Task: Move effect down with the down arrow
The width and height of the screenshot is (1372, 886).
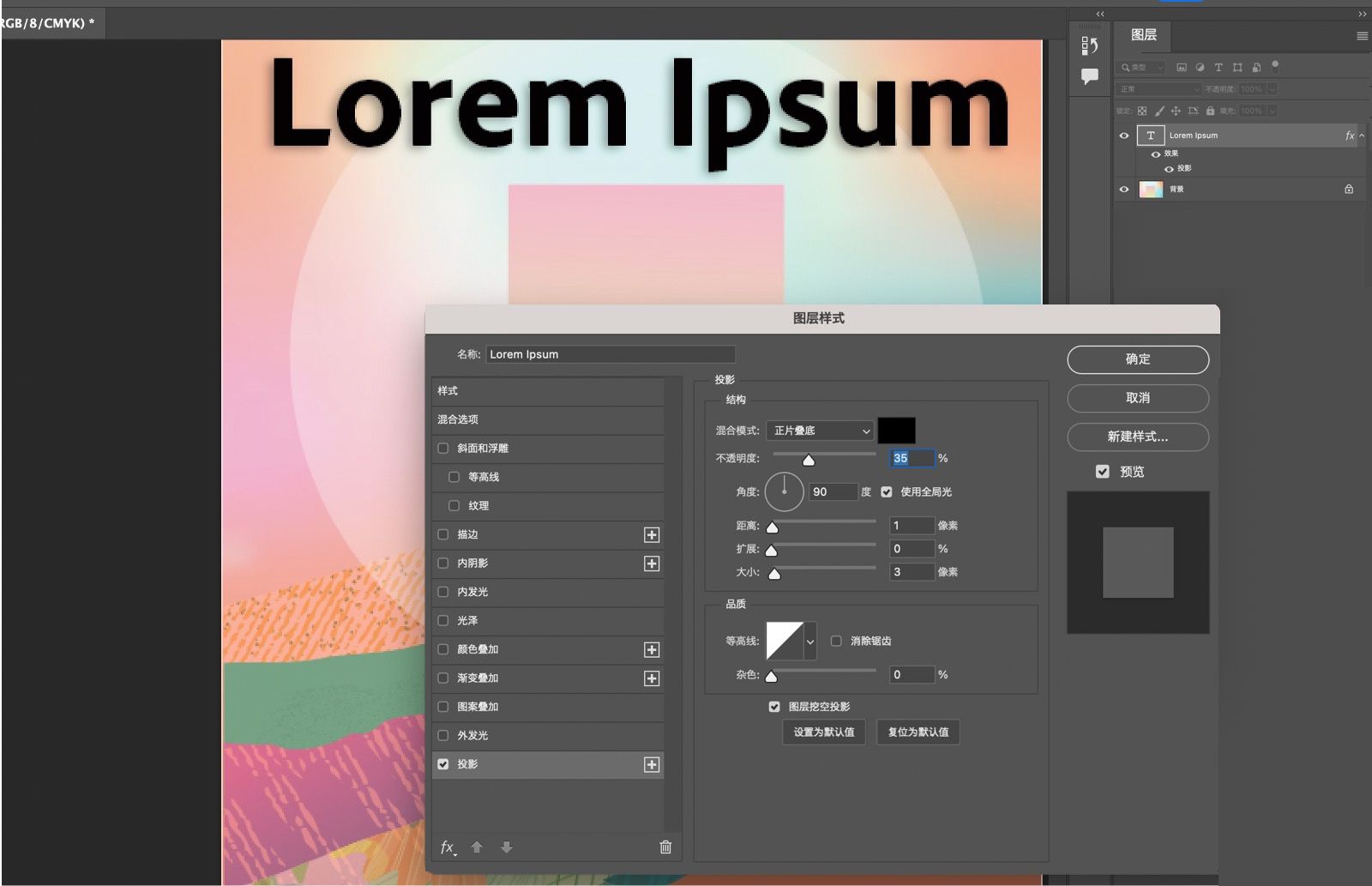Action: tap(507, 847)
